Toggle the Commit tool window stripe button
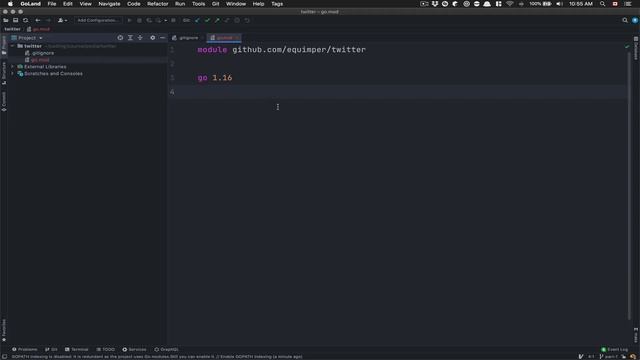The height and width of the screenshot is (360, 640). point(4,101)
